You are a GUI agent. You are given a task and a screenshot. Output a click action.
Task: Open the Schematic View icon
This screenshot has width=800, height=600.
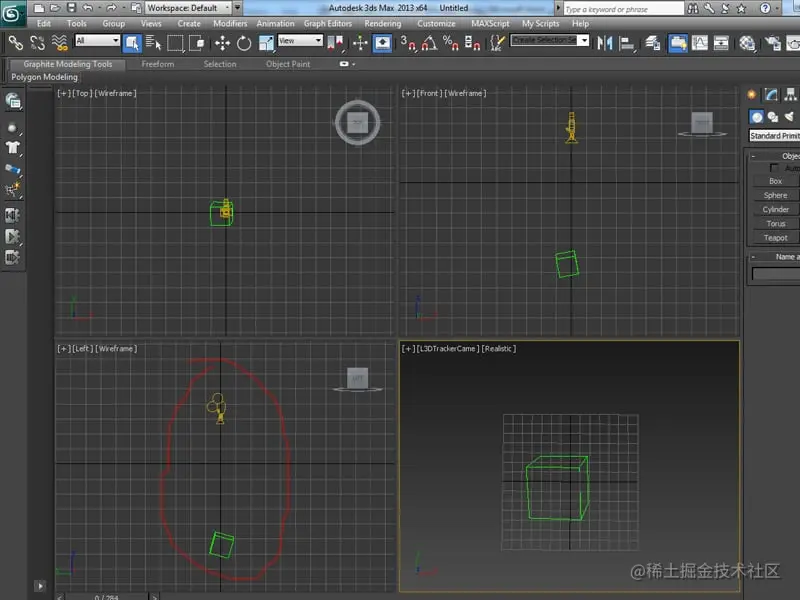point(721,43)
